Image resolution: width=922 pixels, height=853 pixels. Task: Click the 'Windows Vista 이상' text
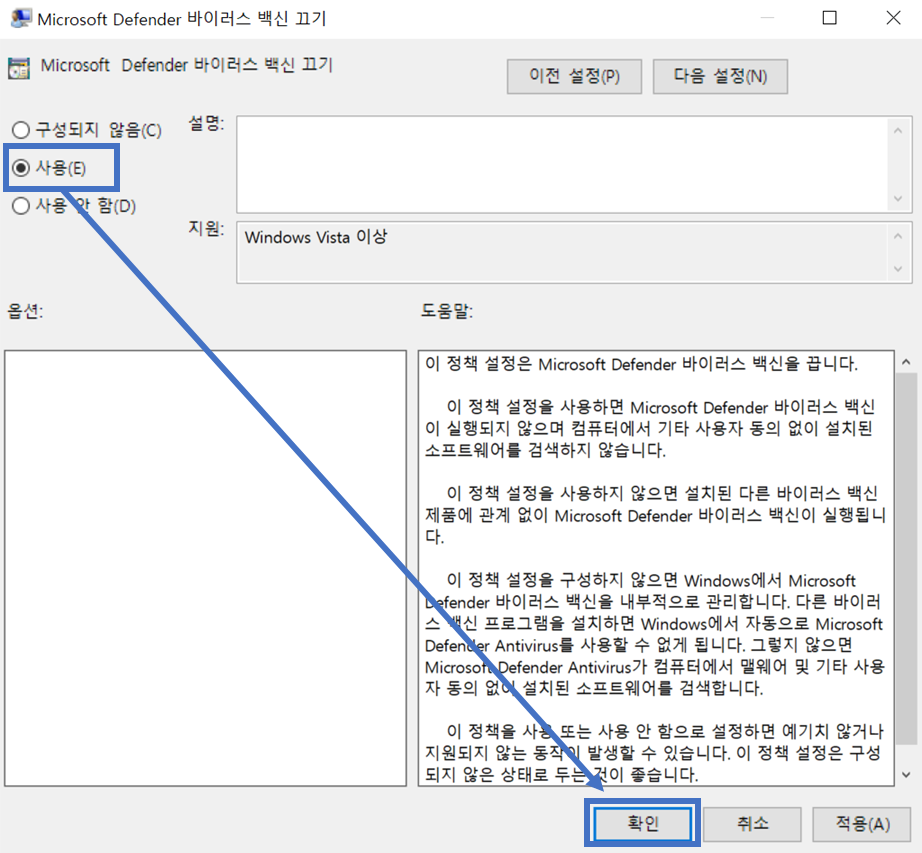[x=316, y=237]
